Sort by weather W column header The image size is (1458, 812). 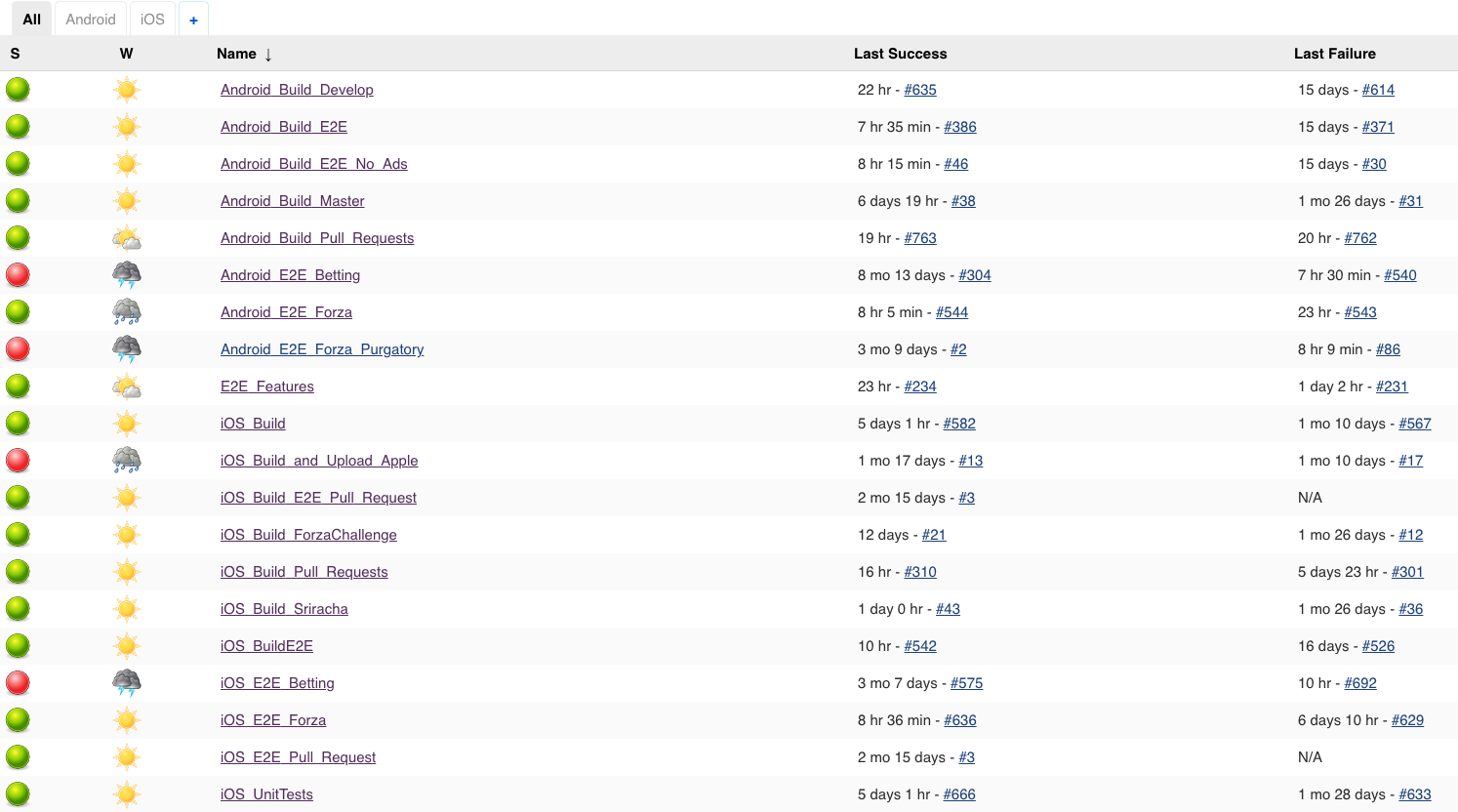click(x=126, y=54)
